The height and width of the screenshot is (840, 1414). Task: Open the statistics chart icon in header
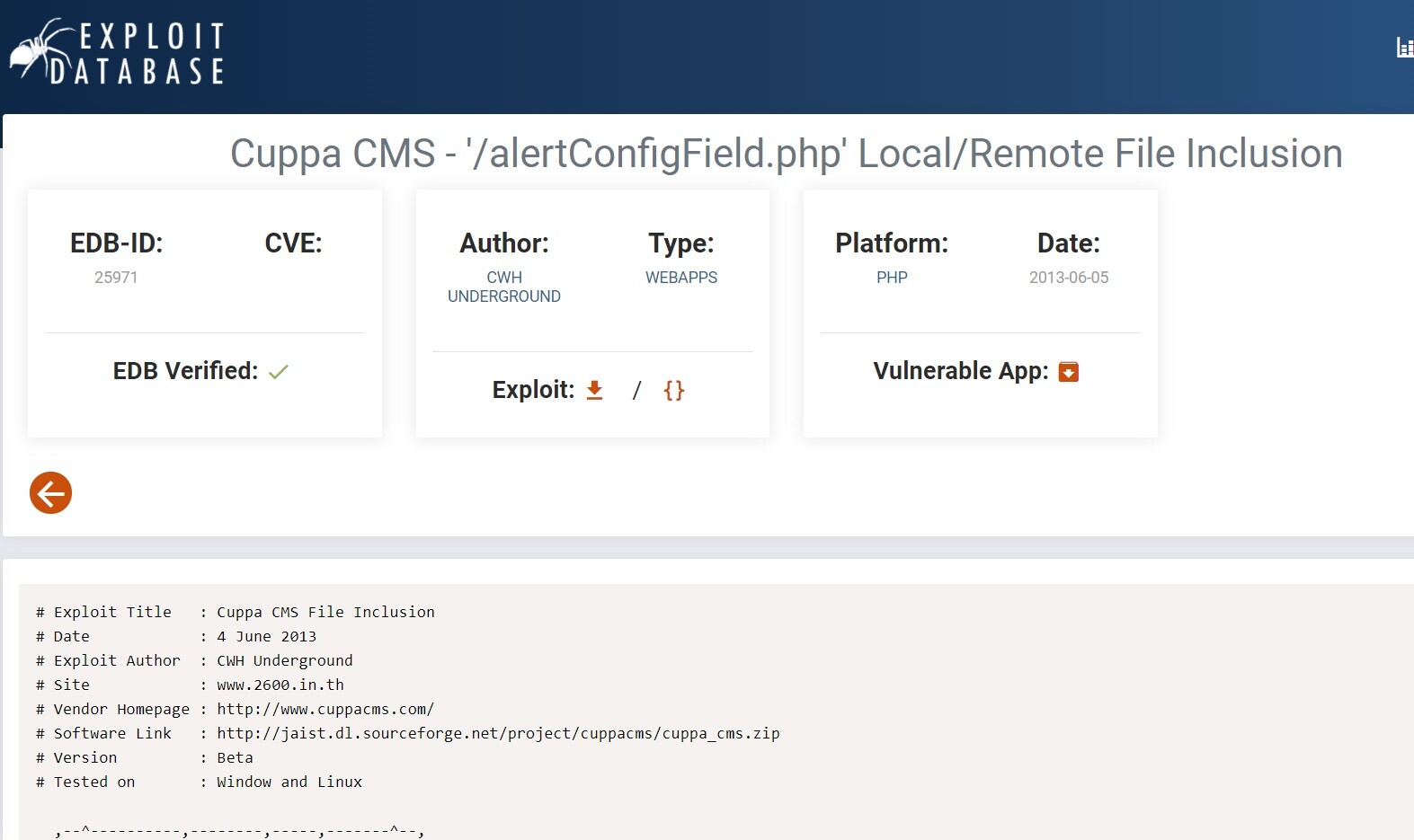pyautogui.click(x=1404, y=48)
